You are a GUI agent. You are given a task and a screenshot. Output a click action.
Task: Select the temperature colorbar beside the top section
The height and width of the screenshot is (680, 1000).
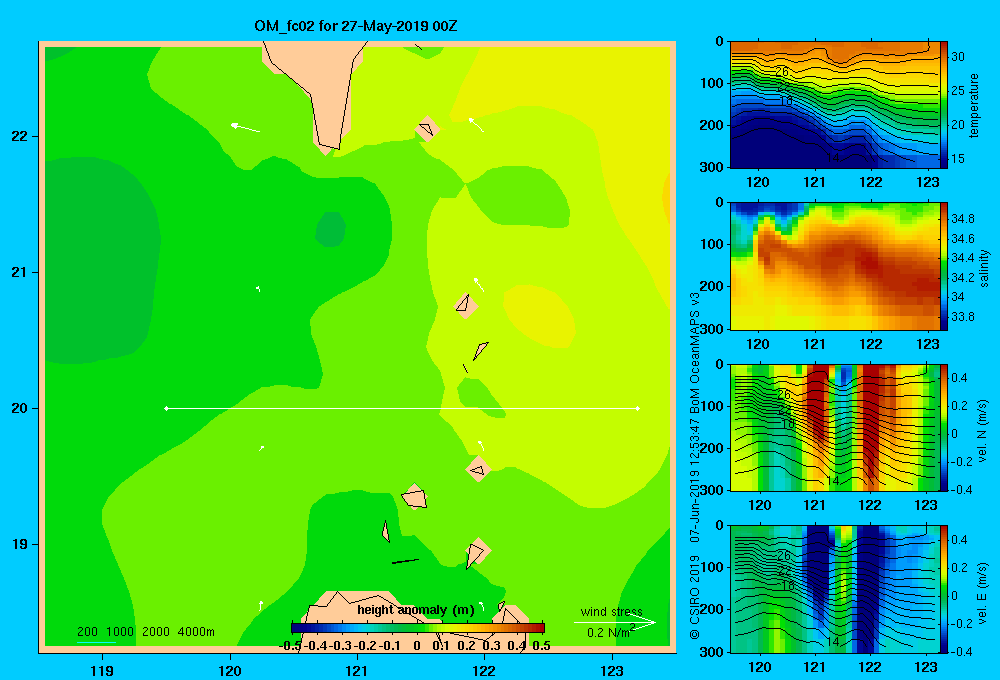[944, 105]
